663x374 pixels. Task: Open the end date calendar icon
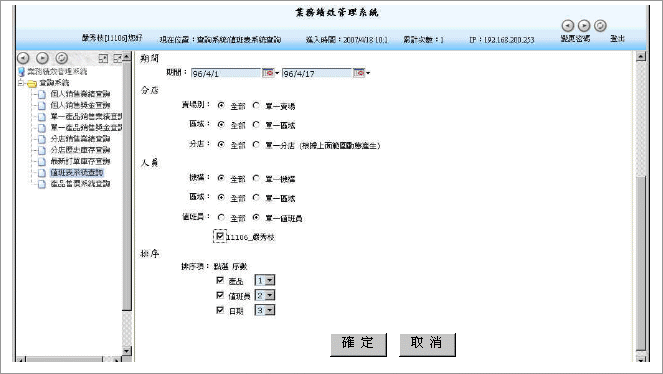point(359,73)
